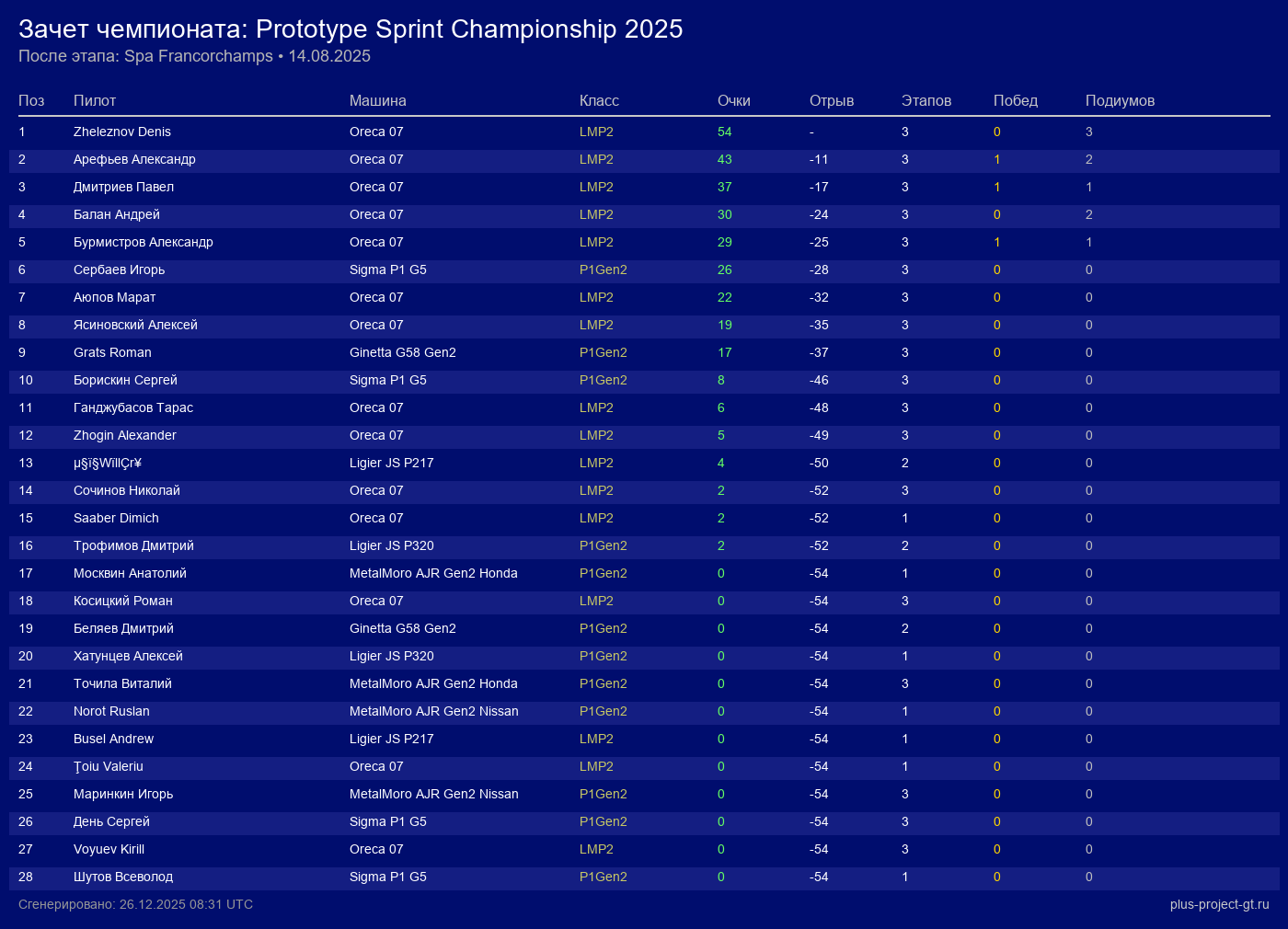
Task: Click the 'Очки' column header
Action: tap(734, 101)
